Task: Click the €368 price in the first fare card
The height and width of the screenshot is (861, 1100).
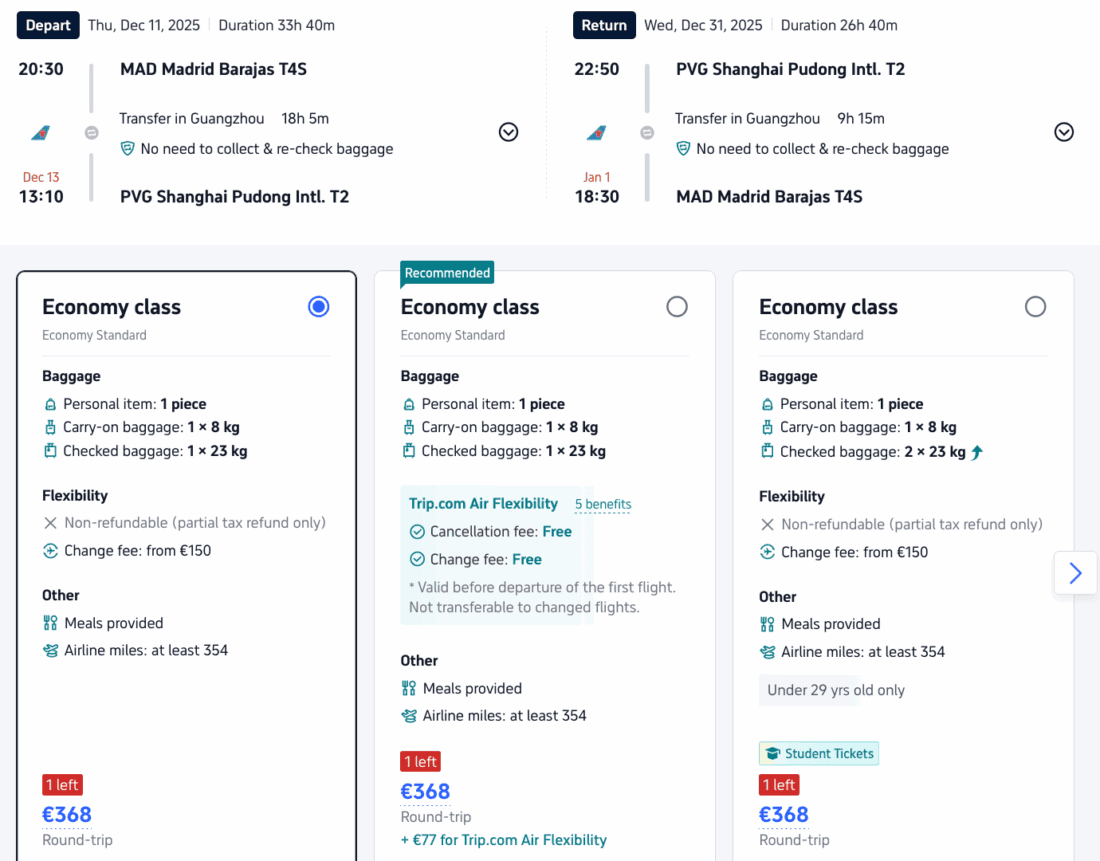Action: point(67,815)
